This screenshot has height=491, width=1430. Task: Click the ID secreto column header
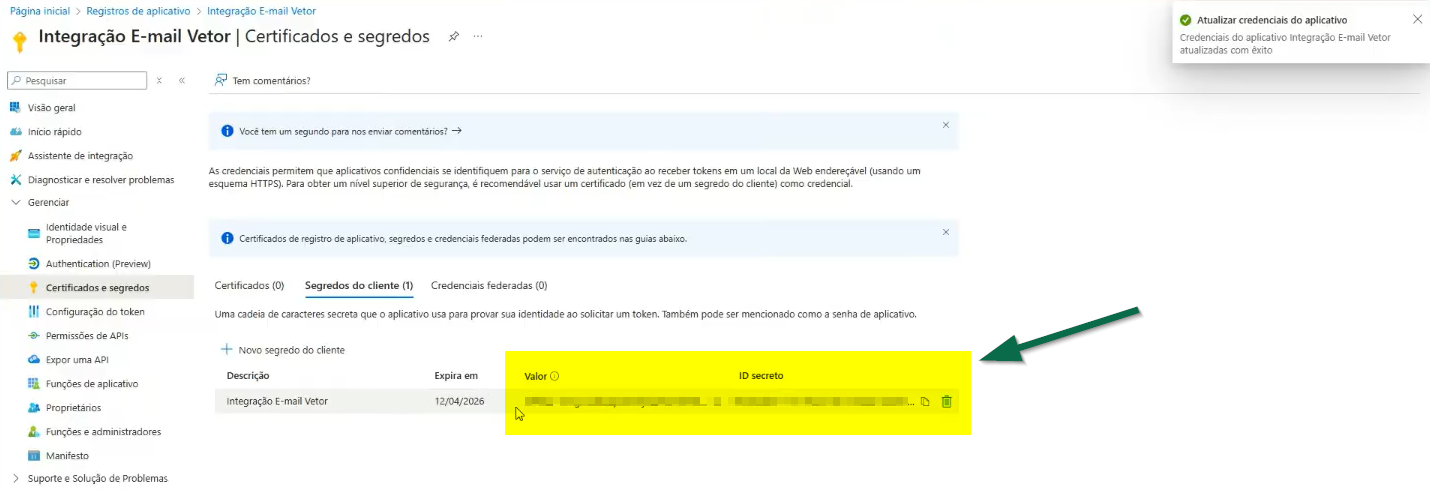click(761, 376)
